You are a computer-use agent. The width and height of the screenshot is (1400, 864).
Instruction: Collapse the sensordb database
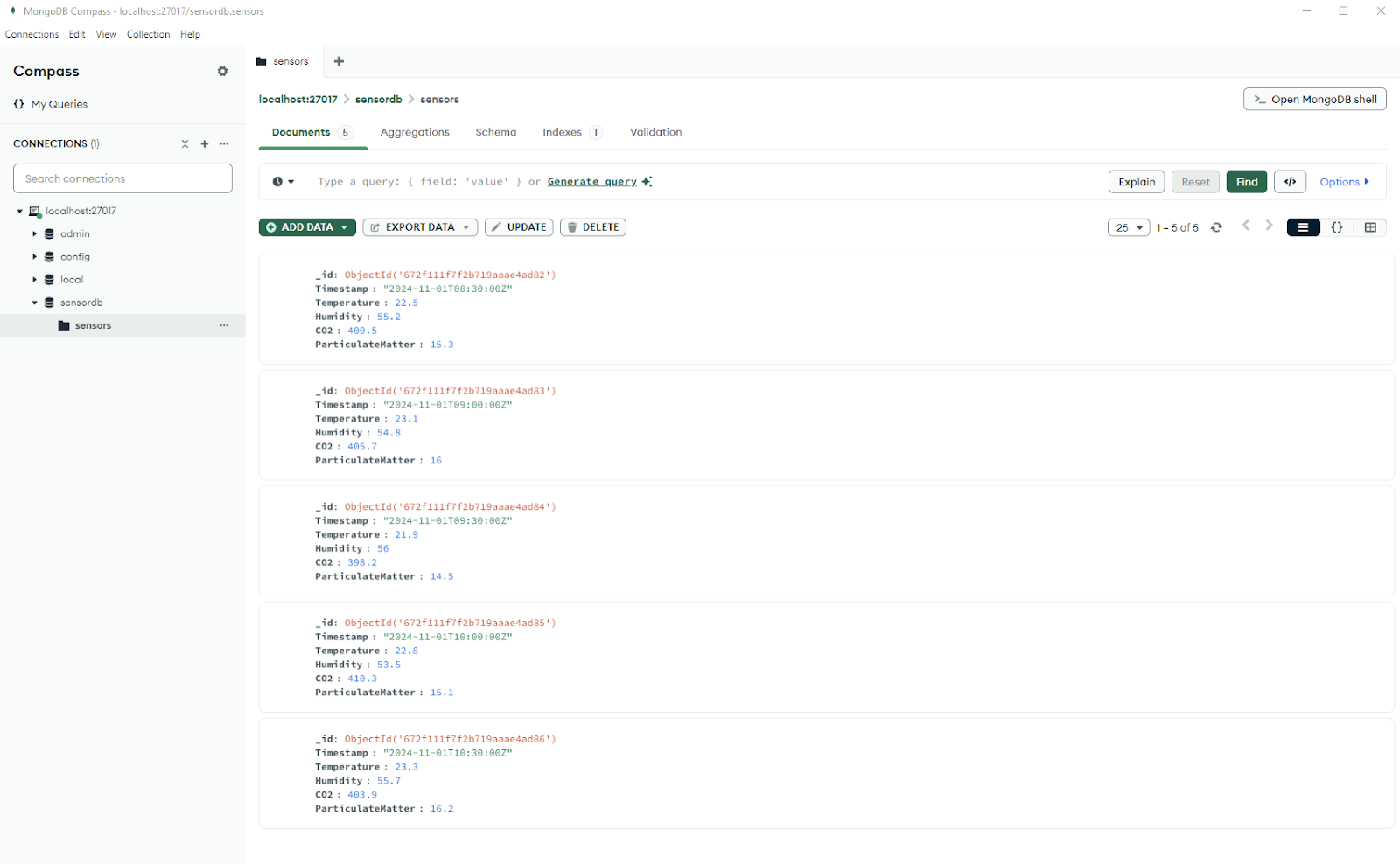(35, 303)
